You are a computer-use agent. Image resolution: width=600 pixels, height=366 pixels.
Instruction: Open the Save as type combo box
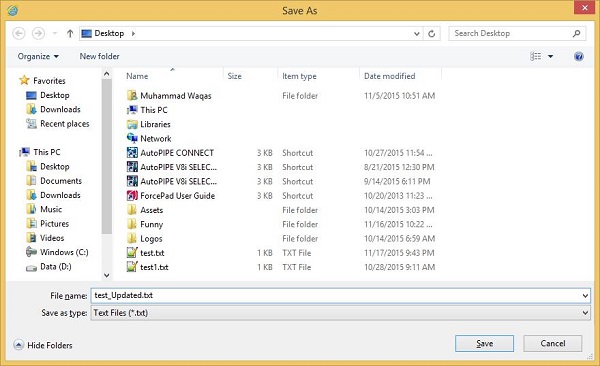pos(341,313)
